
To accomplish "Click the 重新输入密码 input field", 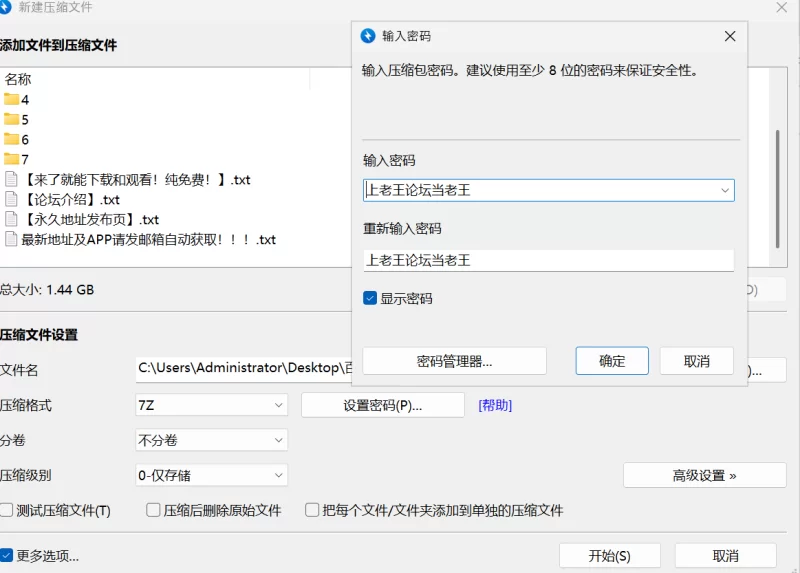I will (x=548, y=260).
